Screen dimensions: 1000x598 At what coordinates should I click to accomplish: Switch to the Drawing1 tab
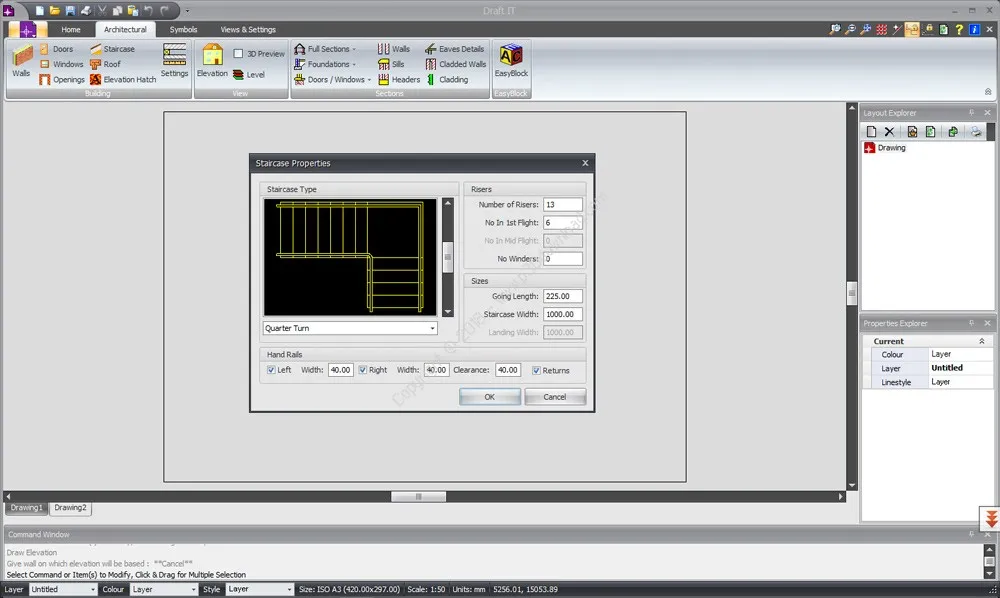tap(26, 507)
